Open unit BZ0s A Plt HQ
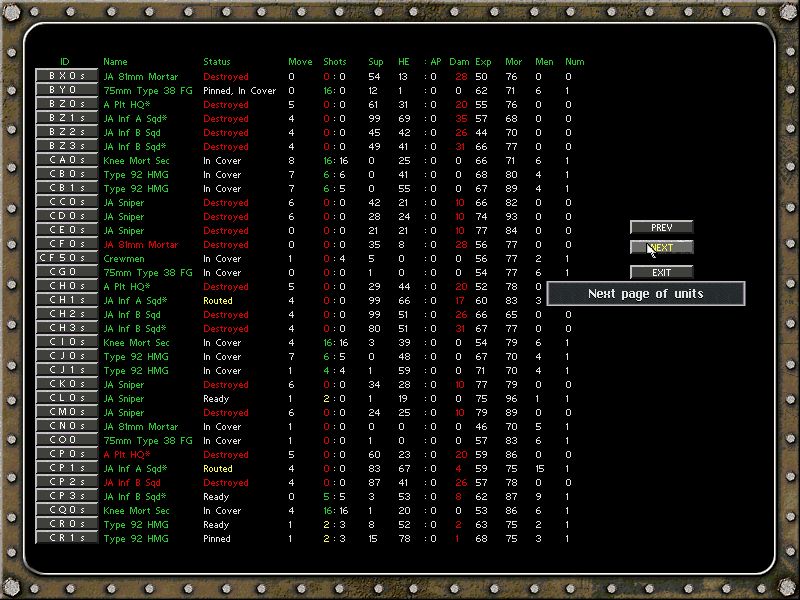The image size is (800, 600). 66,104
